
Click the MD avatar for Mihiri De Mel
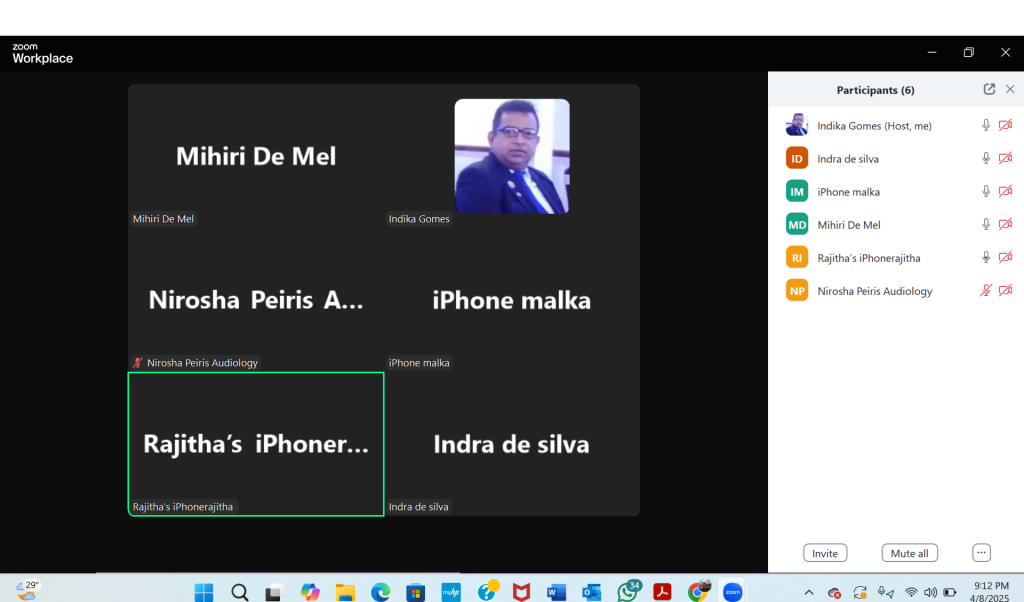pyautogui.click(x=797, y=225)
